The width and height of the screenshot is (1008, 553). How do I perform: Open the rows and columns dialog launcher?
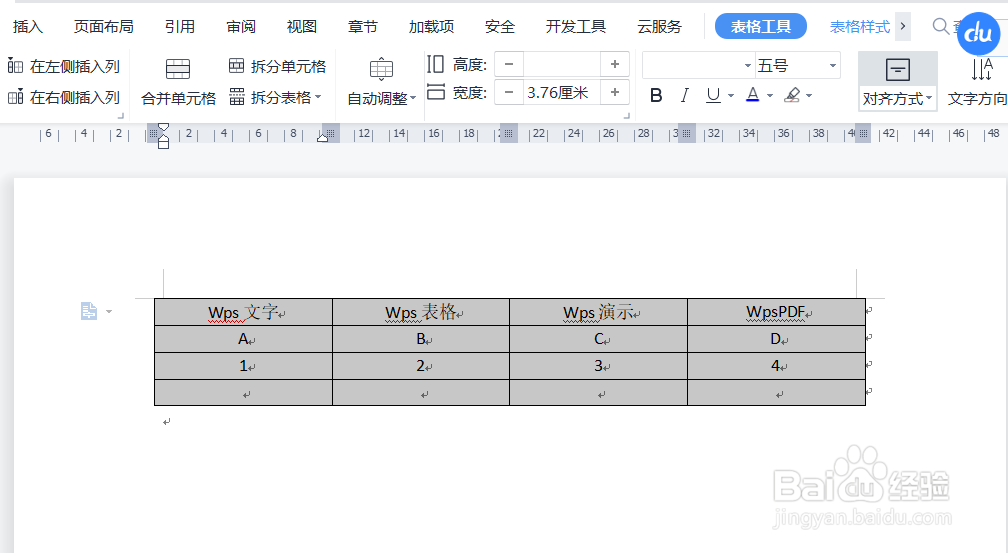120,116
